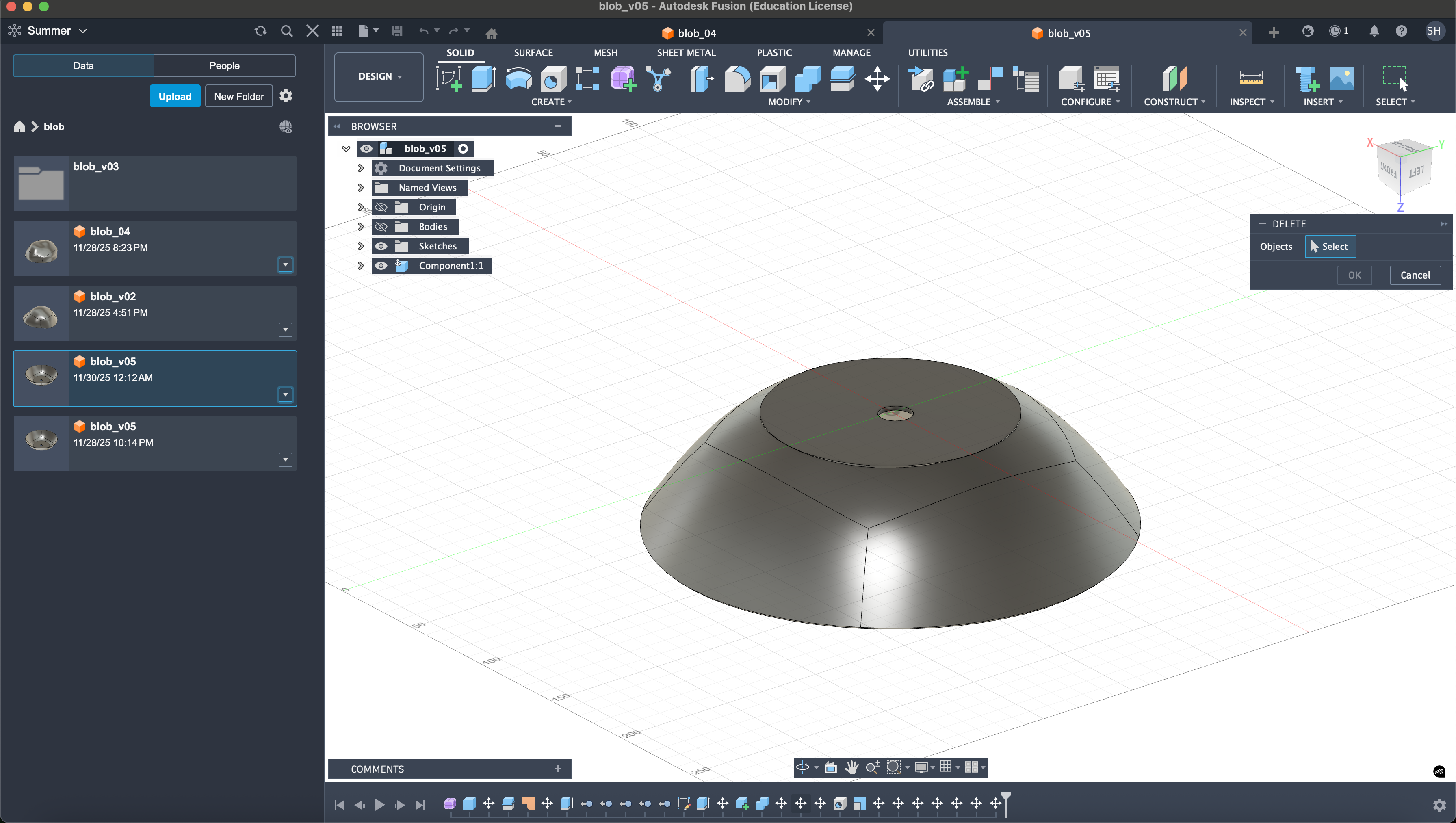Click the Create Sketch tool icon

tap(449, 78)
